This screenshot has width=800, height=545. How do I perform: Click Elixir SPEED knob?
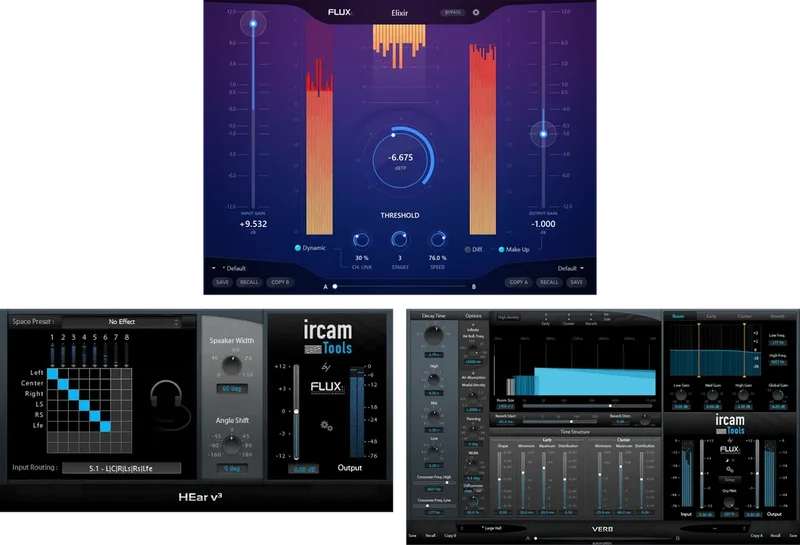click(438, 239)
